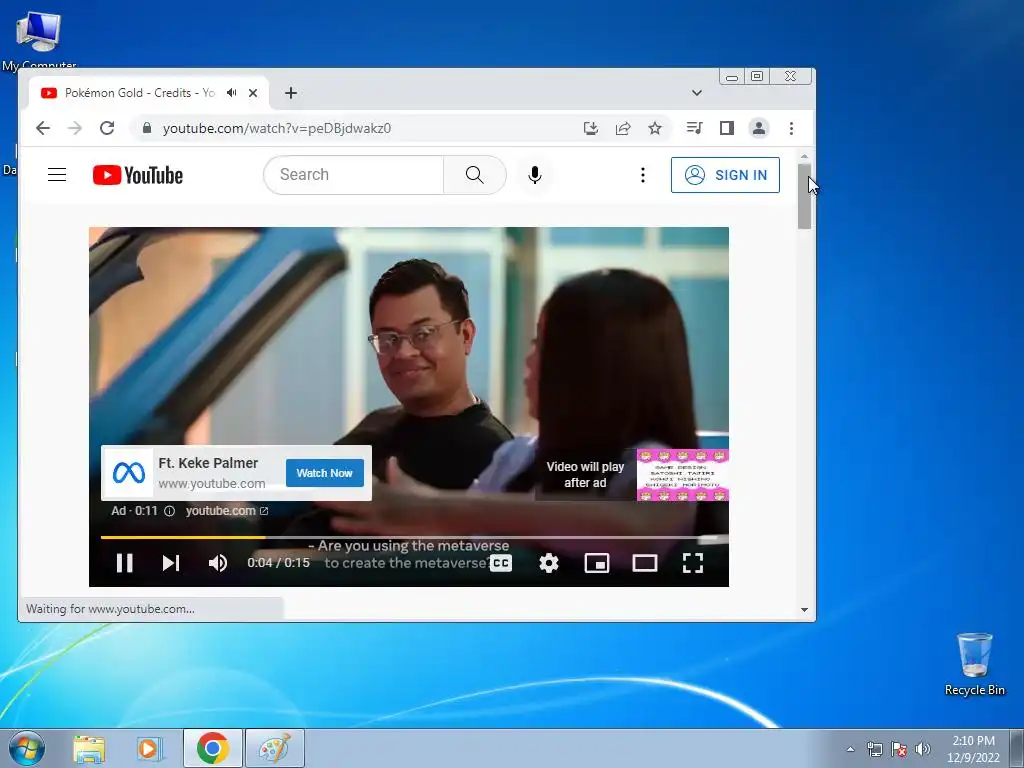The width and height of the screenshot is (1024, 768).
Task: Go to YouTube home via logo
Action: pos(138,175)
